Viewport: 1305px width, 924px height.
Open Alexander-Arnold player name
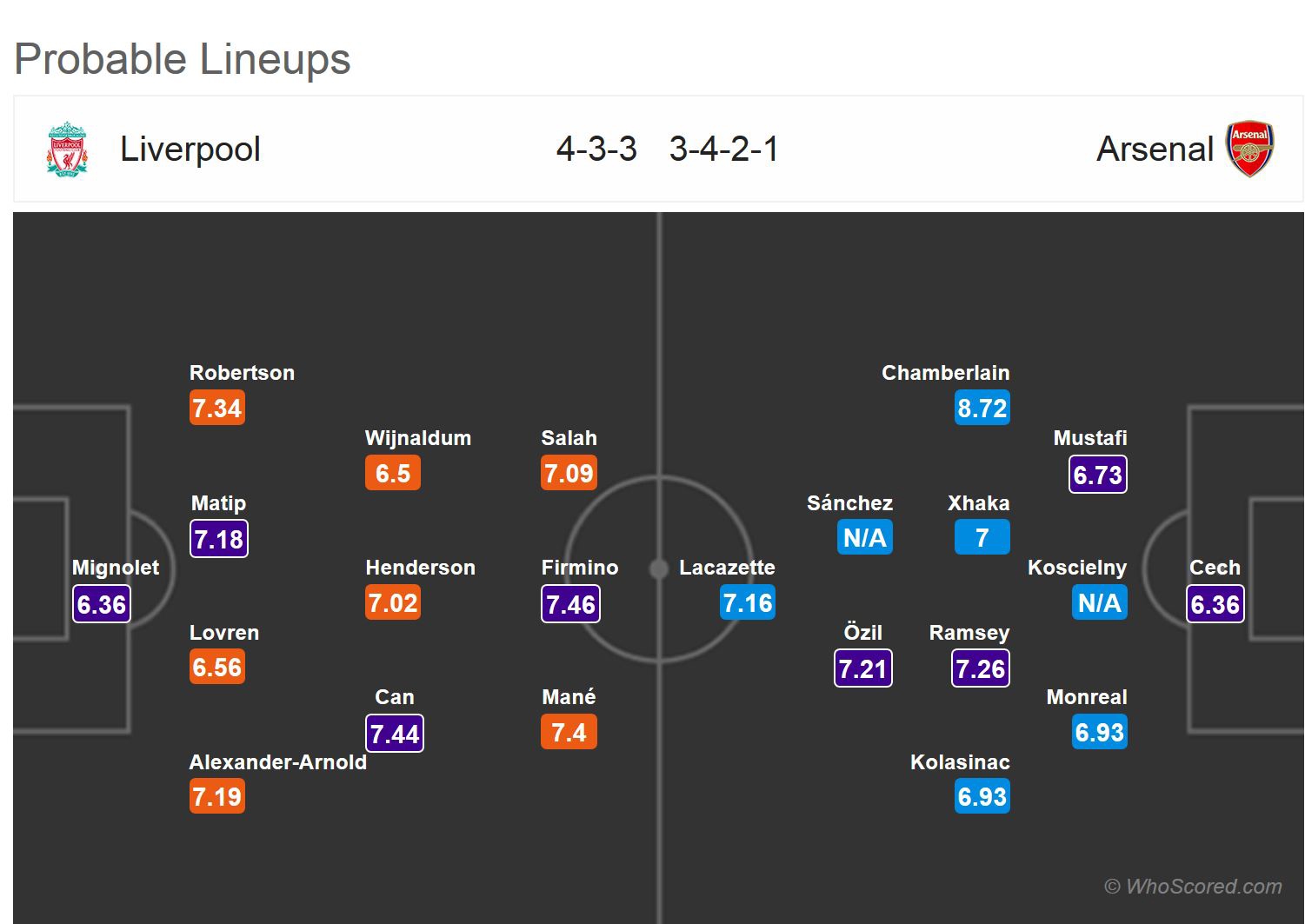coord(277,762)
